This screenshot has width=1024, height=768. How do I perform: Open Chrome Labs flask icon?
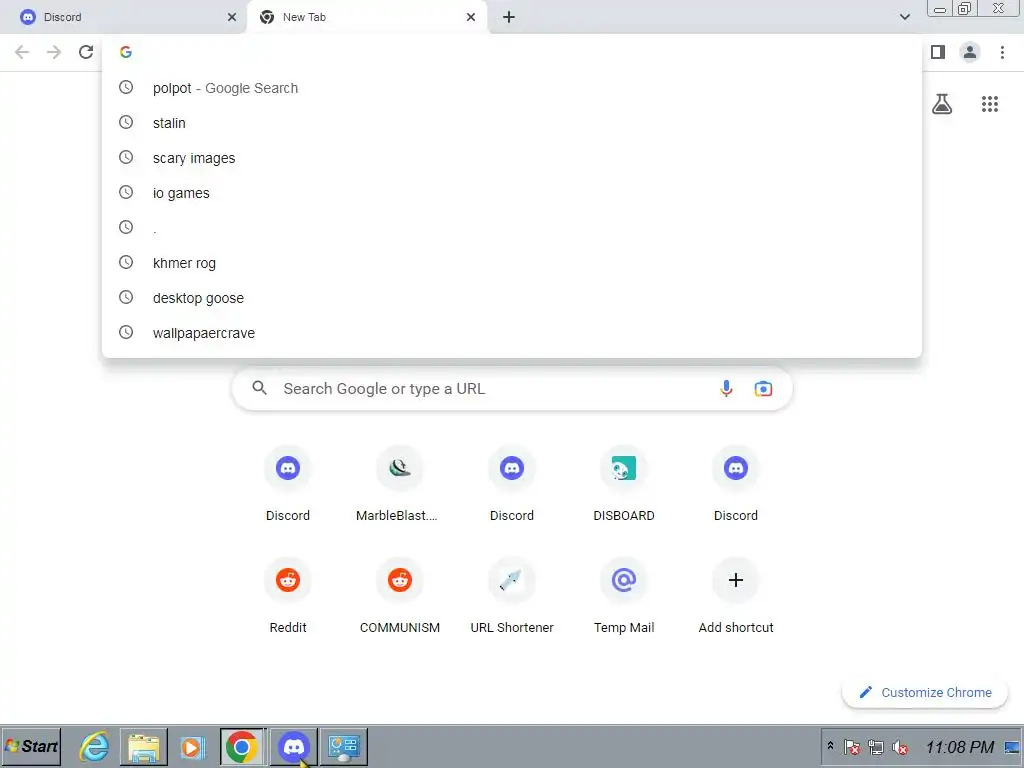(942, 104)
